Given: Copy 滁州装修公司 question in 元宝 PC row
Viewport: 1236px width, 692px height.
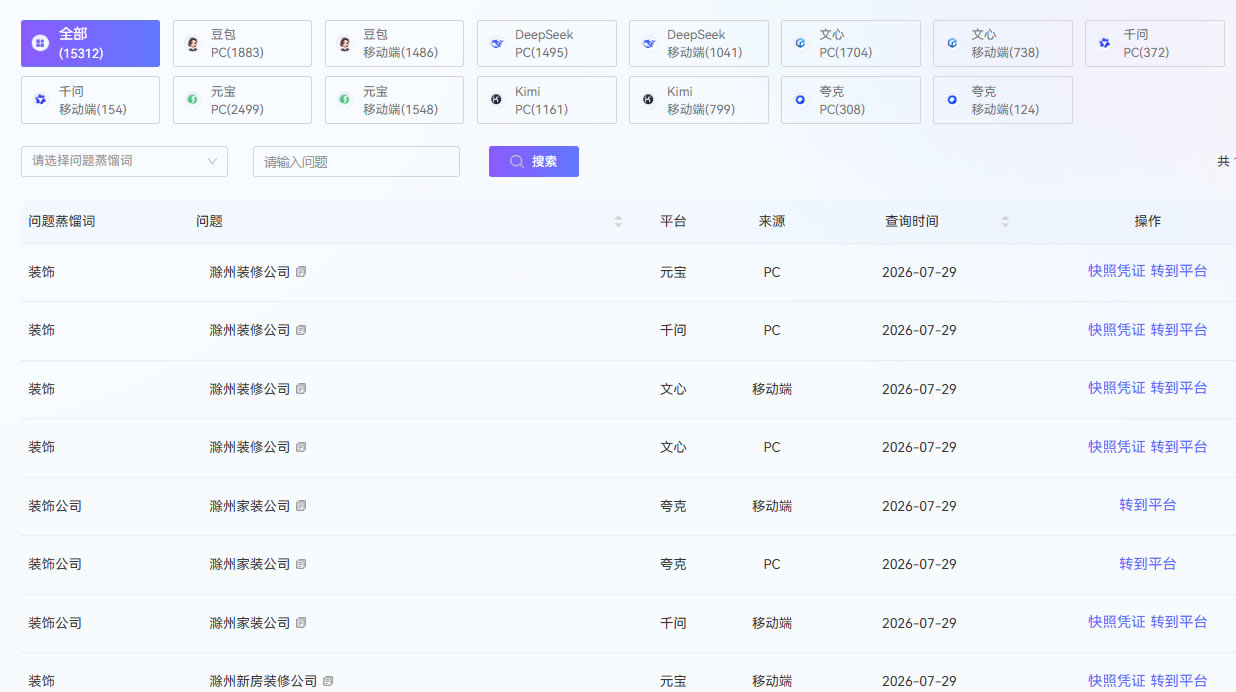Looking at the screenshot, I should coord(301,272).
